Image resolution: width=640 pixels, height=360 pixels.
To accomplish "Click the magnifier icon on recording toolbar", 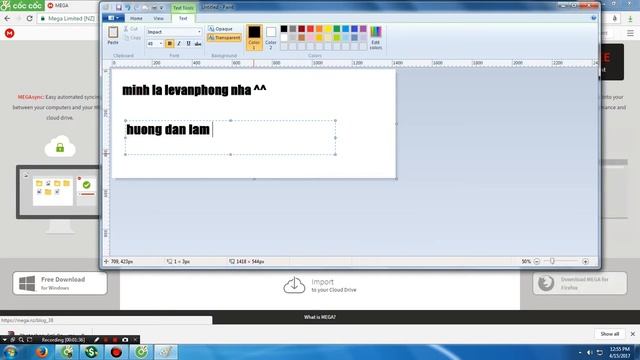I will click(21, 340).
